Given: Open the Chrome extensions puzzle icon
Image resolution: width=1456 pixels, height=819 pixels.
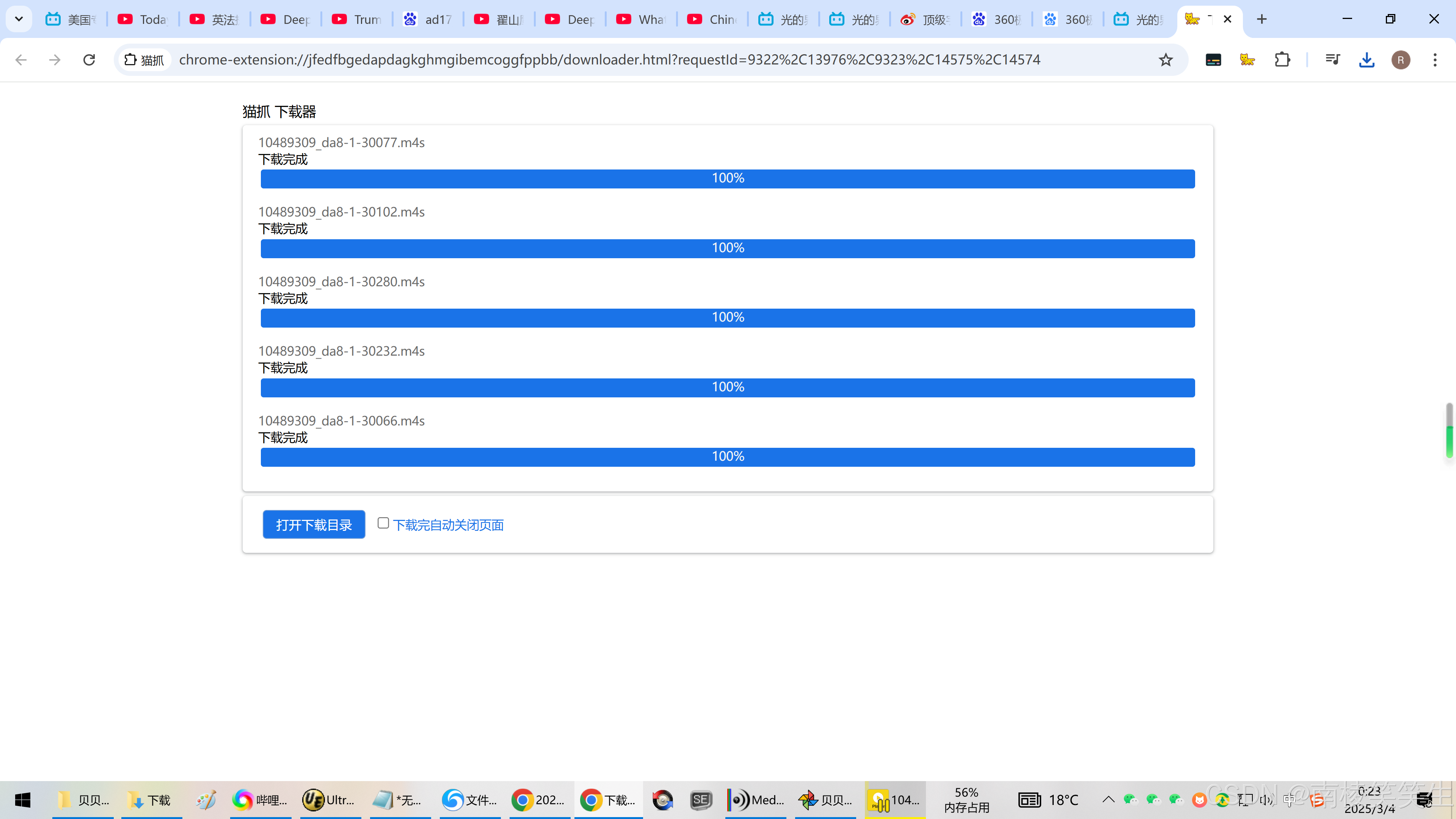Looking at the screenshot, I should click(1282, 60).
